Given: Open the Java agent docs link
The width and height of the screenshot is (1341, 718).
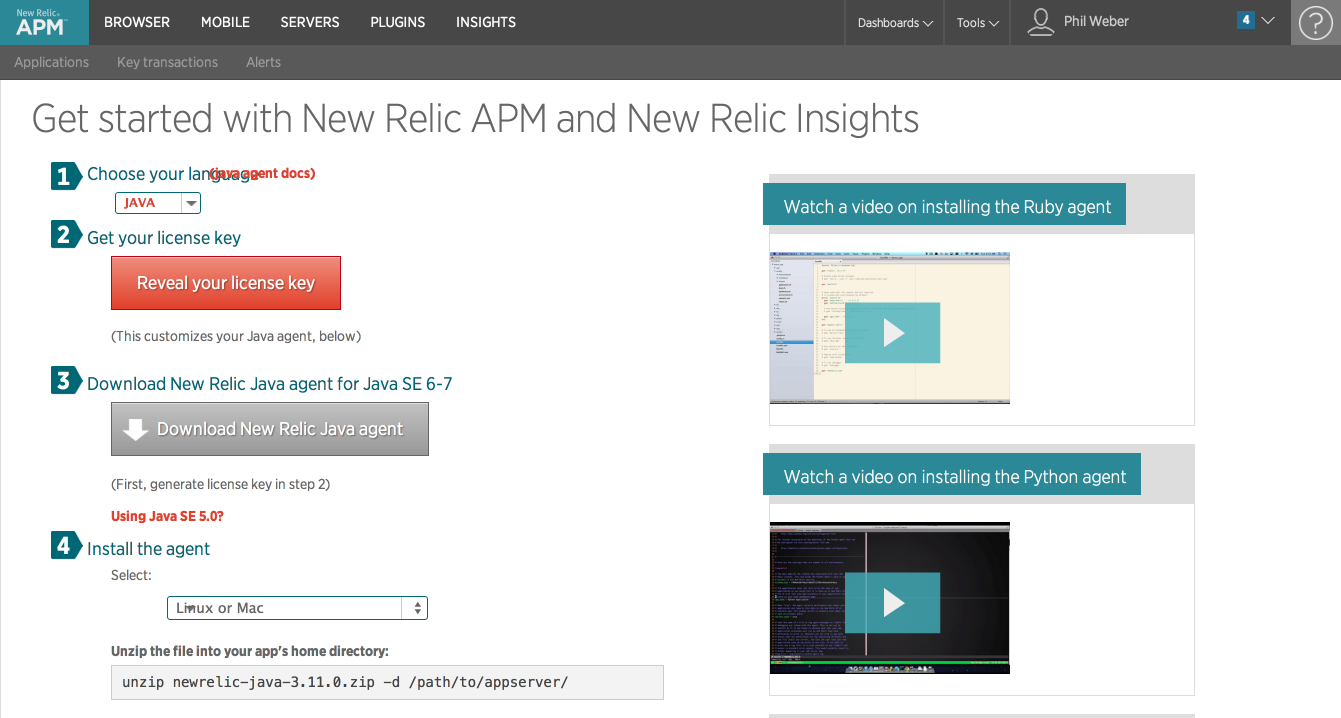Looking at the screenshot, I should [x=263, y=173].
